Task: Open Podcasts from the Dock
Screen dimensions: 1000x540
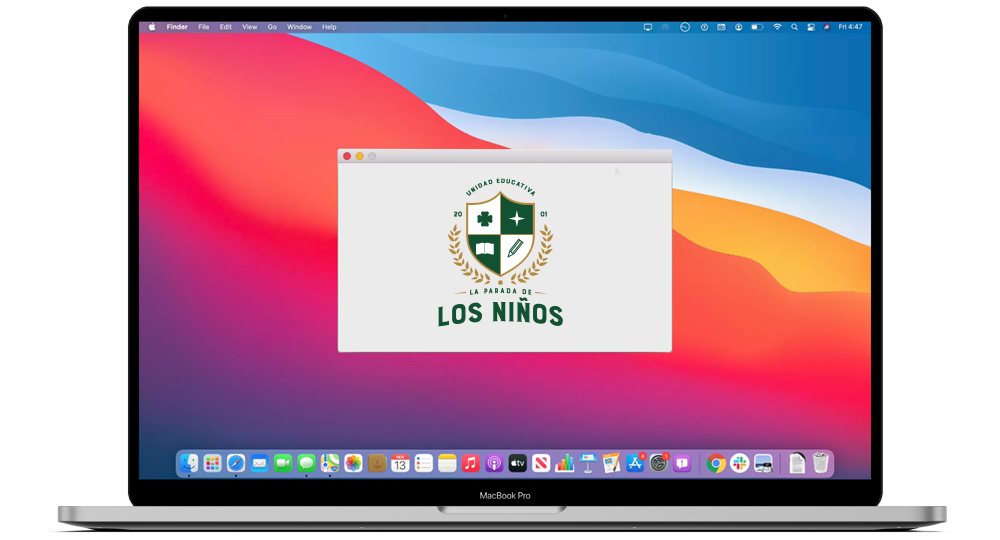Action: pos(494,463)
